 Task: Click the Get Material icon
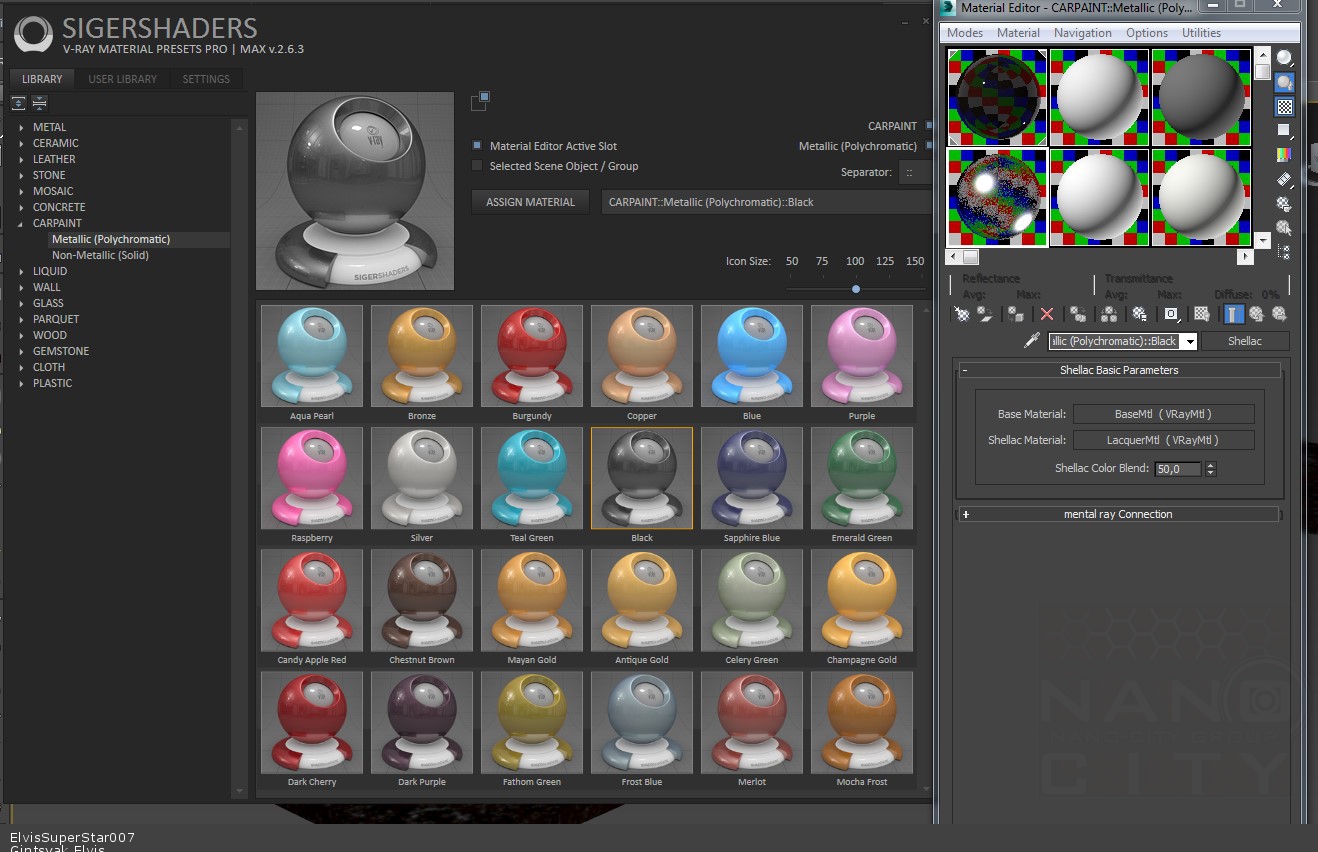coord(962,314)
